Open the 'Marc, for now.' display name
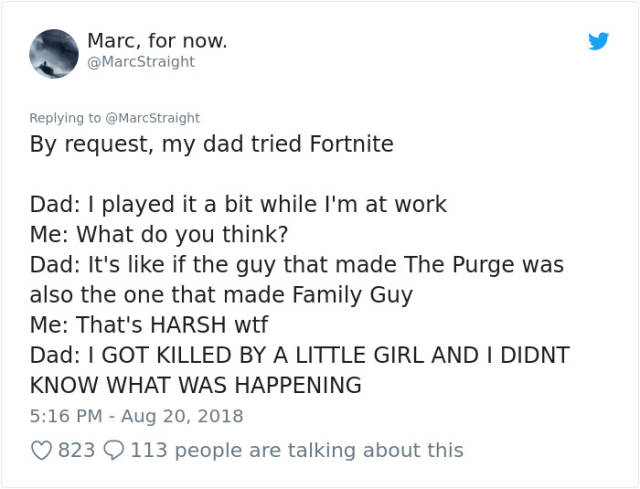 (157, 41)
